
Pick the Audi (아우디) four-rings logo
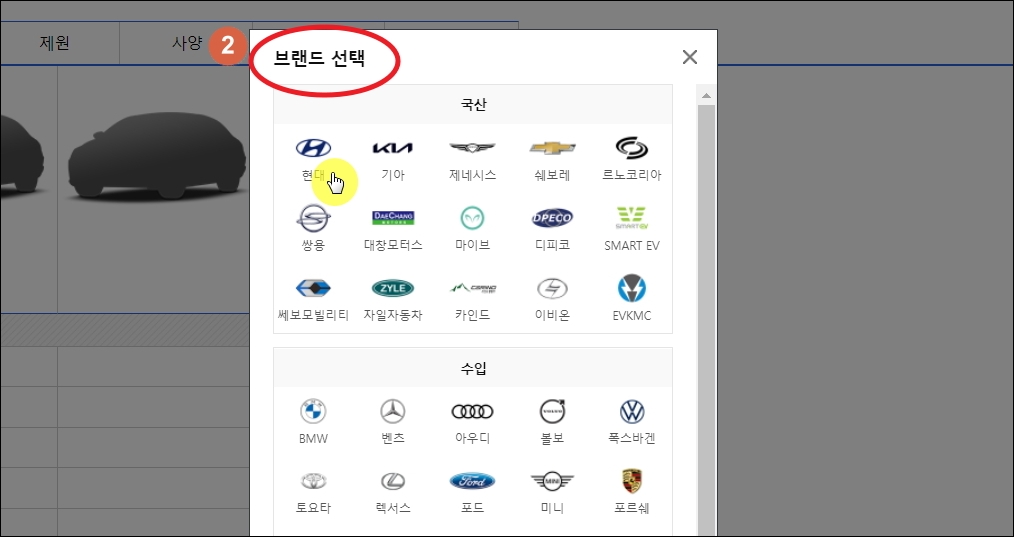pyautogui.click(x=472, y=411)
